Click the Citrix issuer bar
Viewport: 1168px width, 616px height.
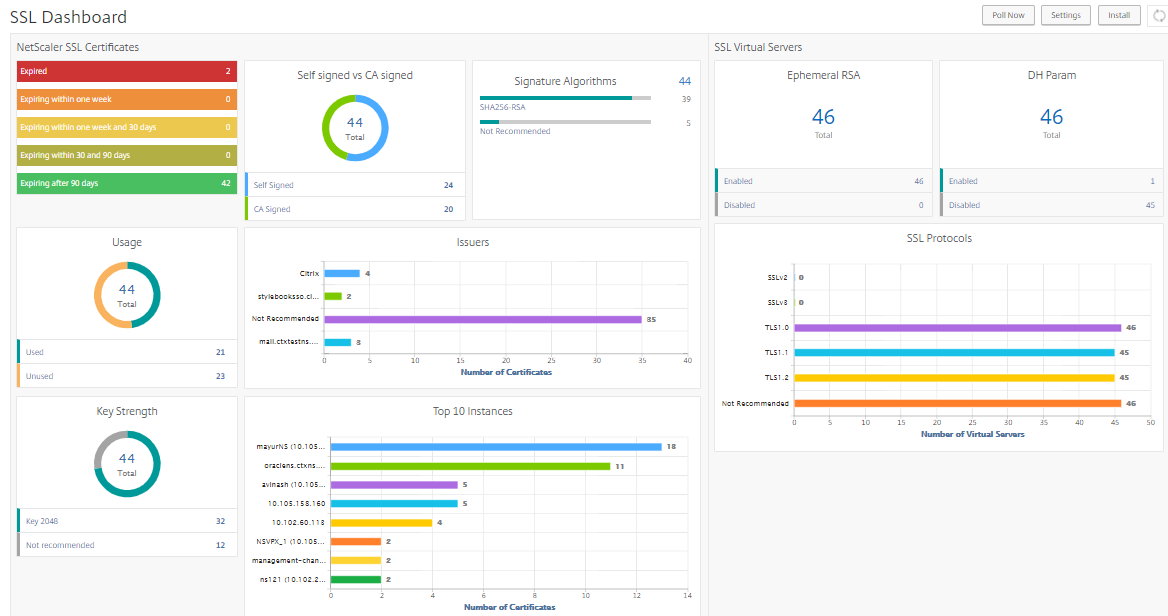pyautogui.click(x=342, y=273)
